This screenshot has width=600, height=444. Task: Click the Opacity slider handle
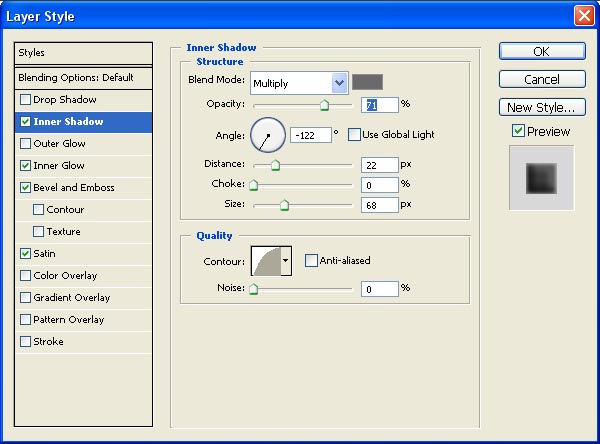click(x=324, y=105)
